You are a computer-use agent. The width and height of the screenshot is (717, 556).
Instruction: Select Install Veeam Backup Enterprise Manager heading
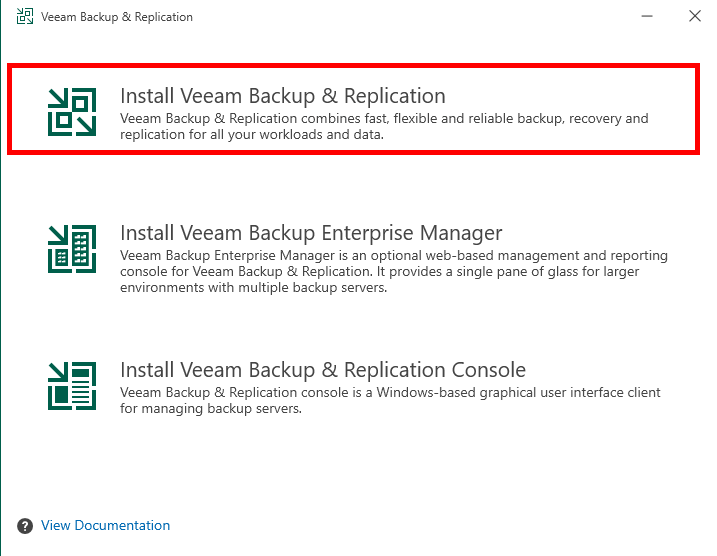tap(311, 233)
